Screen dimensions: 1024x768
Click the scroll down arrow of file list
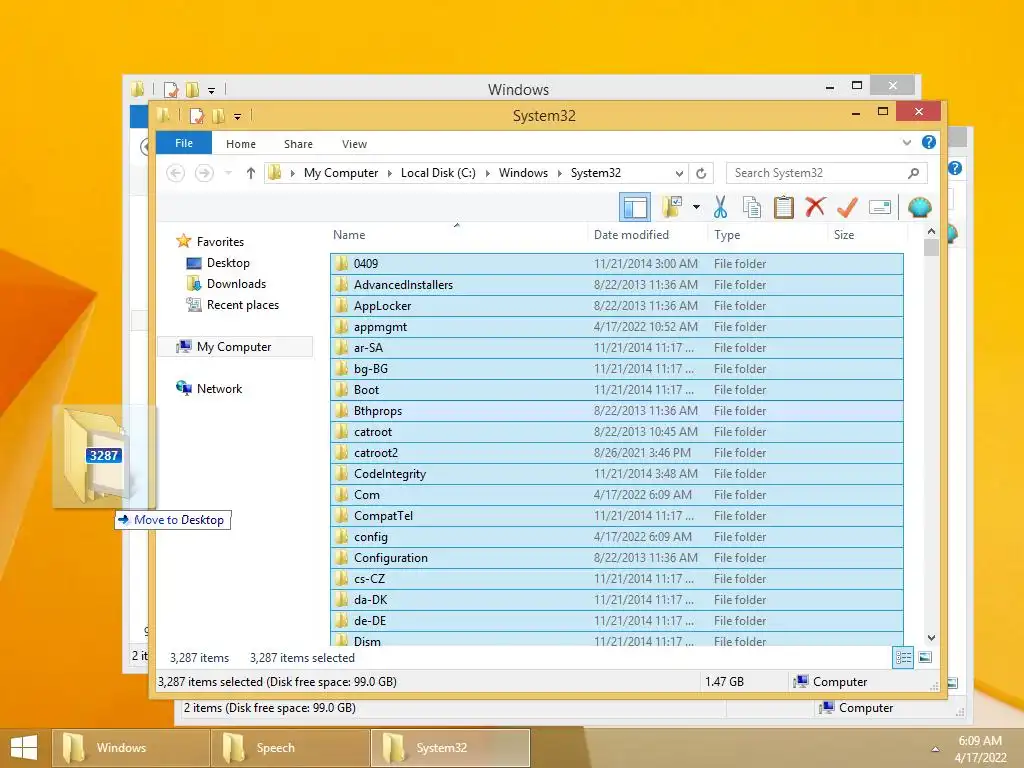(931, 638)
